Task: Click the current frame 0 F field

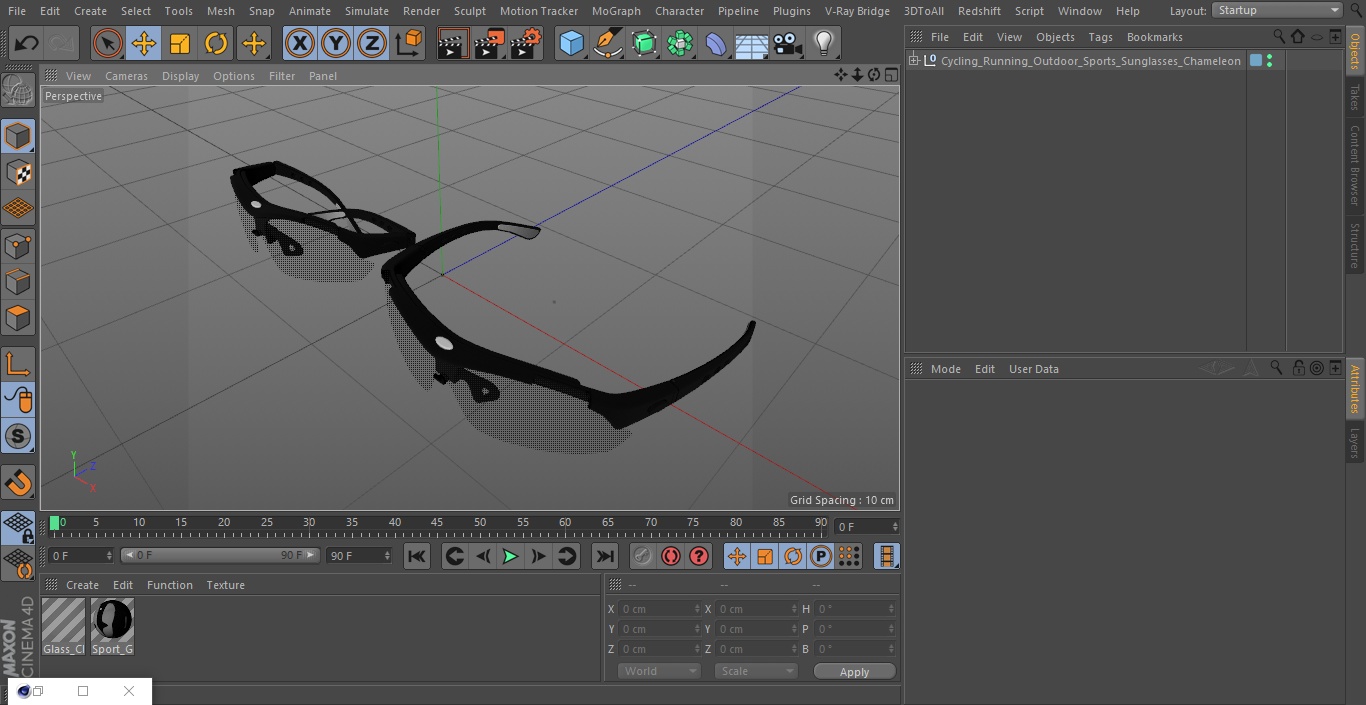Action: [867, 526]
